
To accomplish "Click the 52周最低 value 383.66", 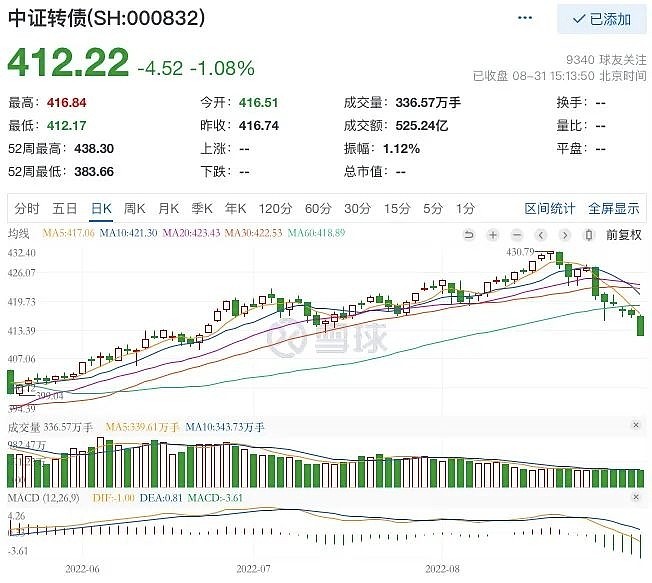I will pos(94,171).
